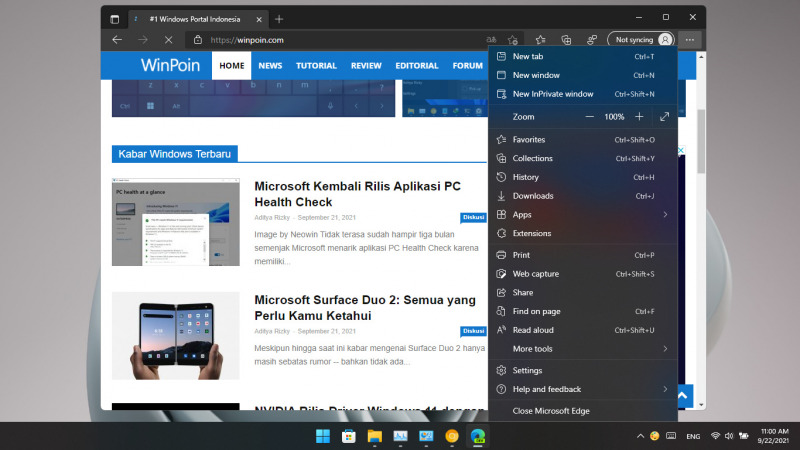This screenshot has width=800, height=450.
Task: Select Print in the menu
Action: point(583,255)
